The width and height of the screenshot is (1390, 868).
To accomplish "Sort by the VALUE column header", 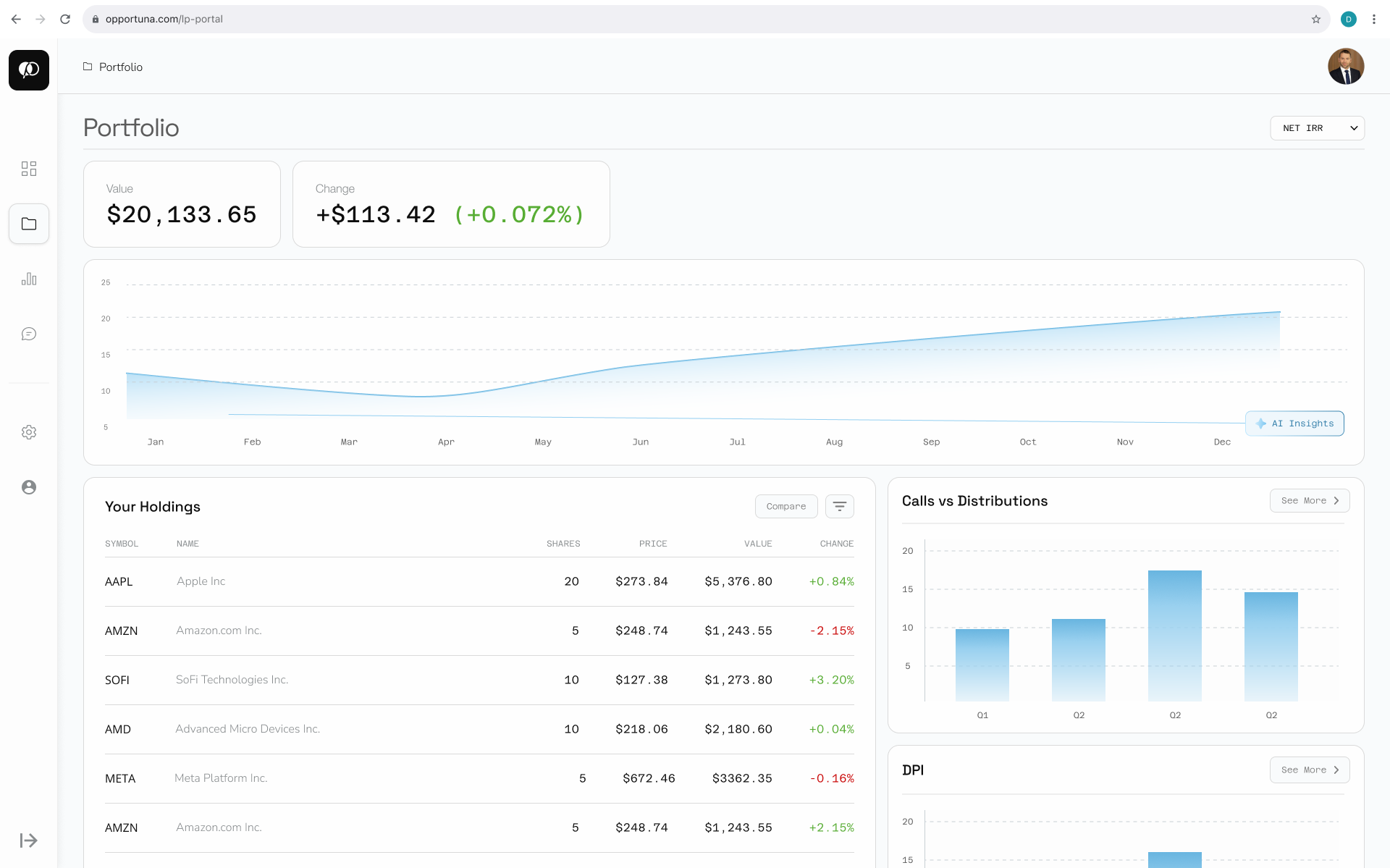I will tap(758, 544).
